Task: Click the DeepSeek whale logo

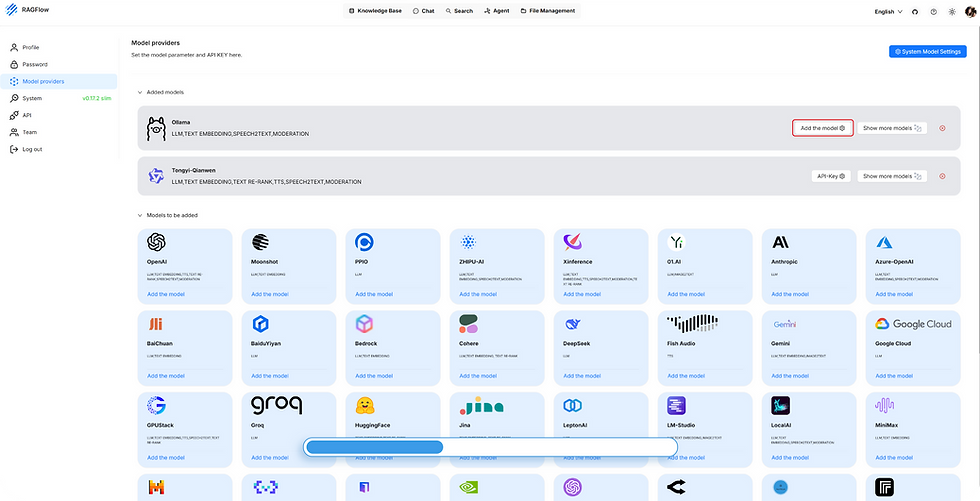Action: click(x=573, y=324)
